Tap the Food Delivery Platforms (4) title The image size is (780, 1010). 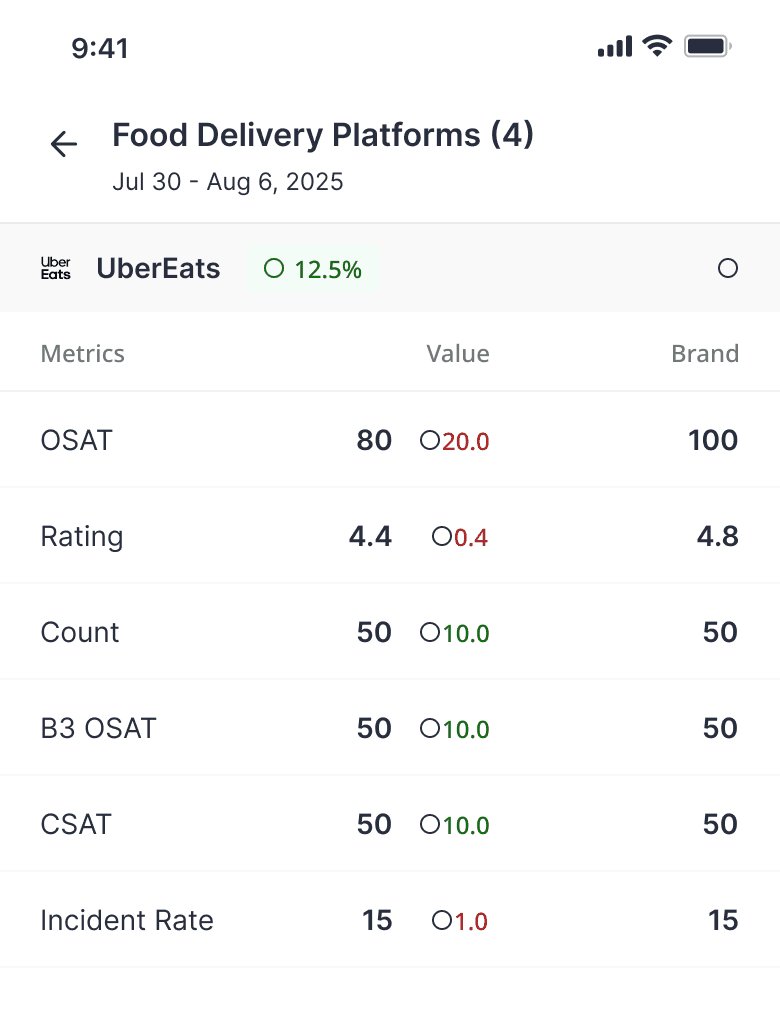pyautogui.click(x=323, y=135)
